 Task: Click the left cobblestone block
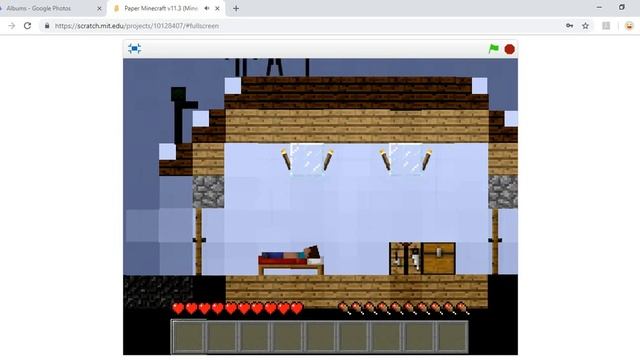[208, 192]
